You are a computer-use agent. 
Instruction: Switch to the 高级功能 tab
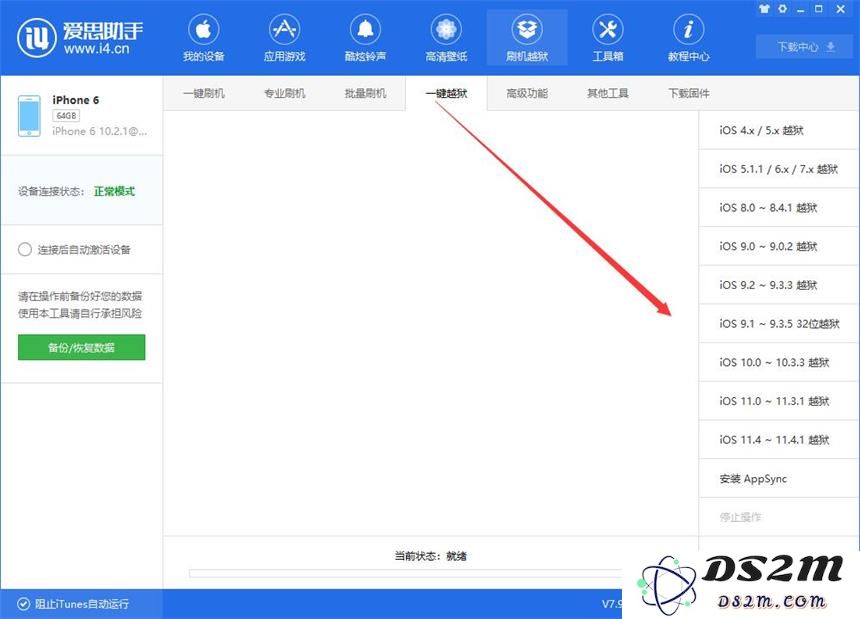(527, 93)
